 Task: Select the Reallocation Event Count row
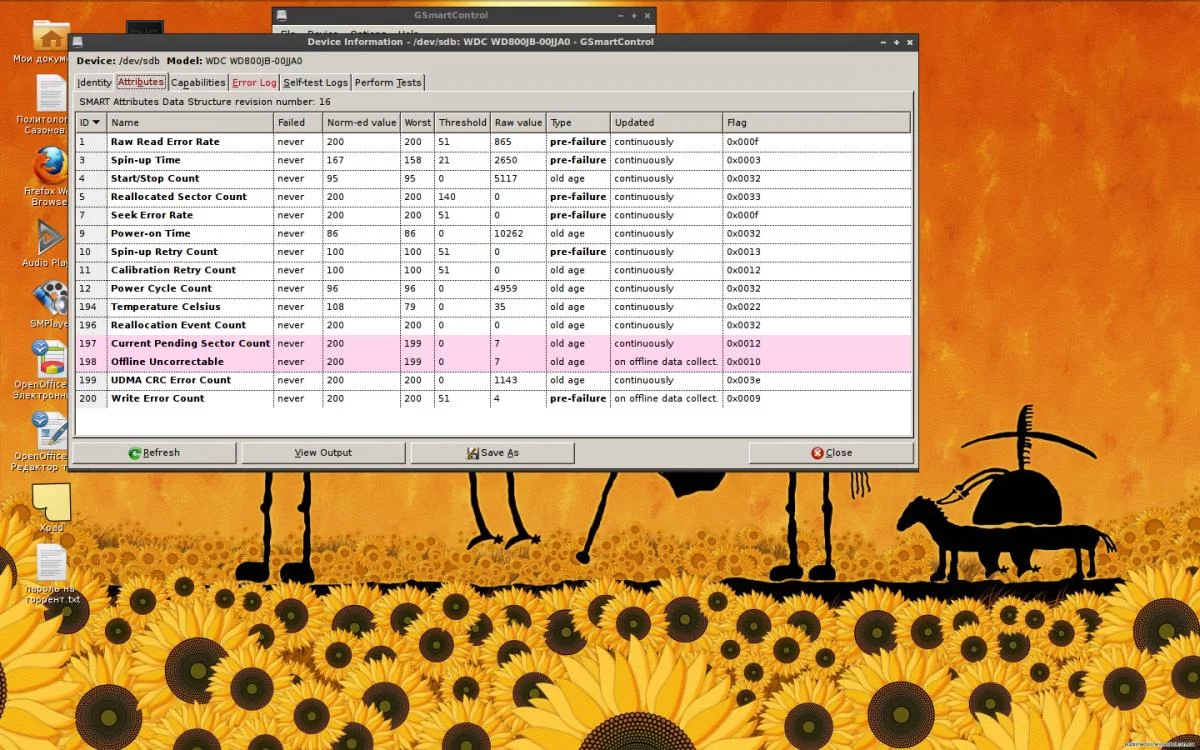493,325
